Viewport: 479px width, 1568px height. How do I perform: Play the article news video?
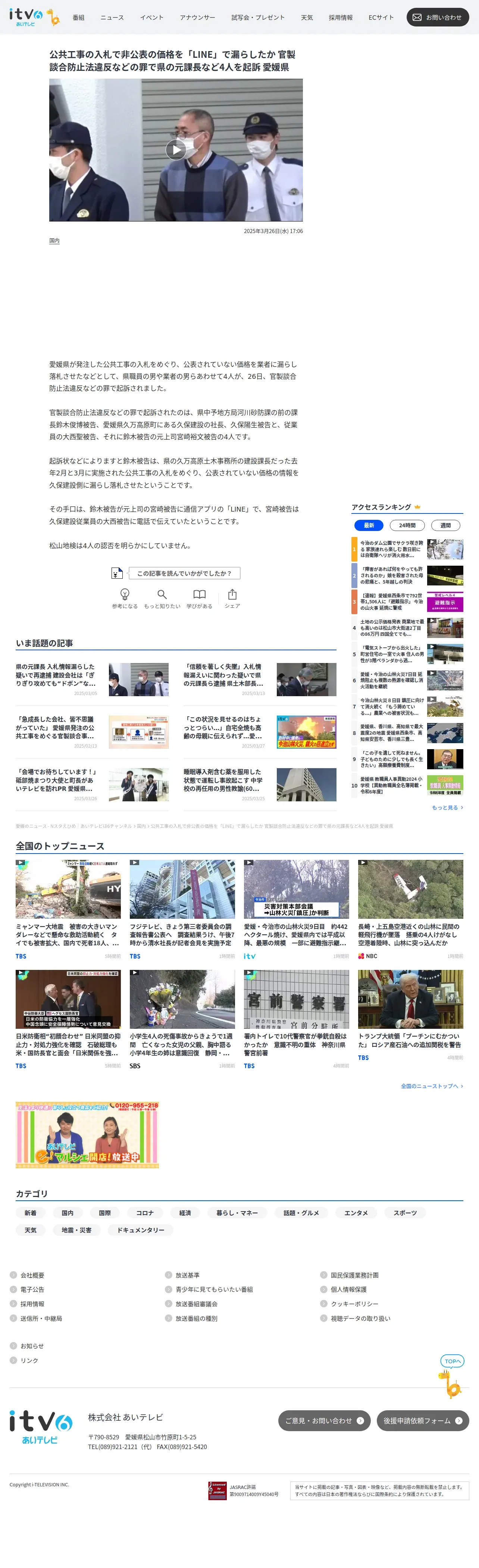(x=176, y=150)
